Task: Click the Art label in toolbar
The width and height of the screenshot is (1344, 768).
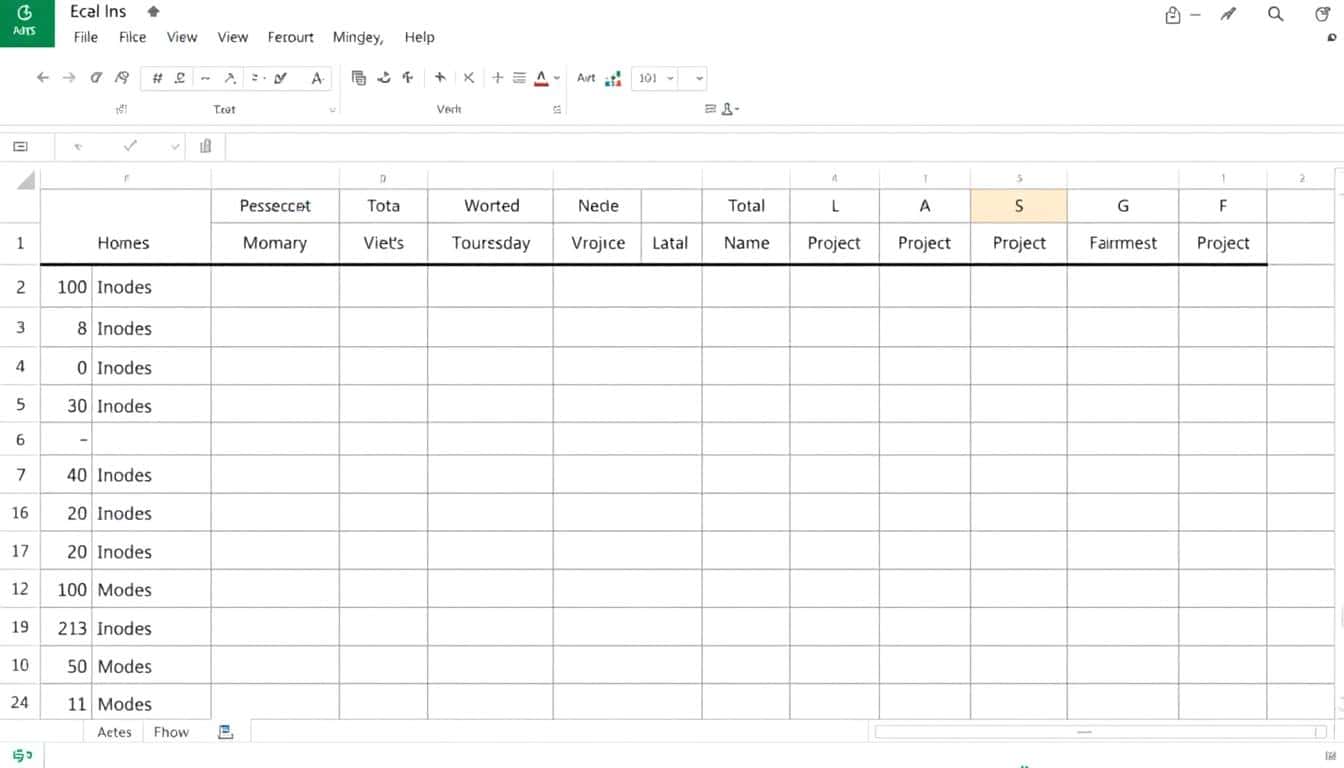Action: [586, 77]
